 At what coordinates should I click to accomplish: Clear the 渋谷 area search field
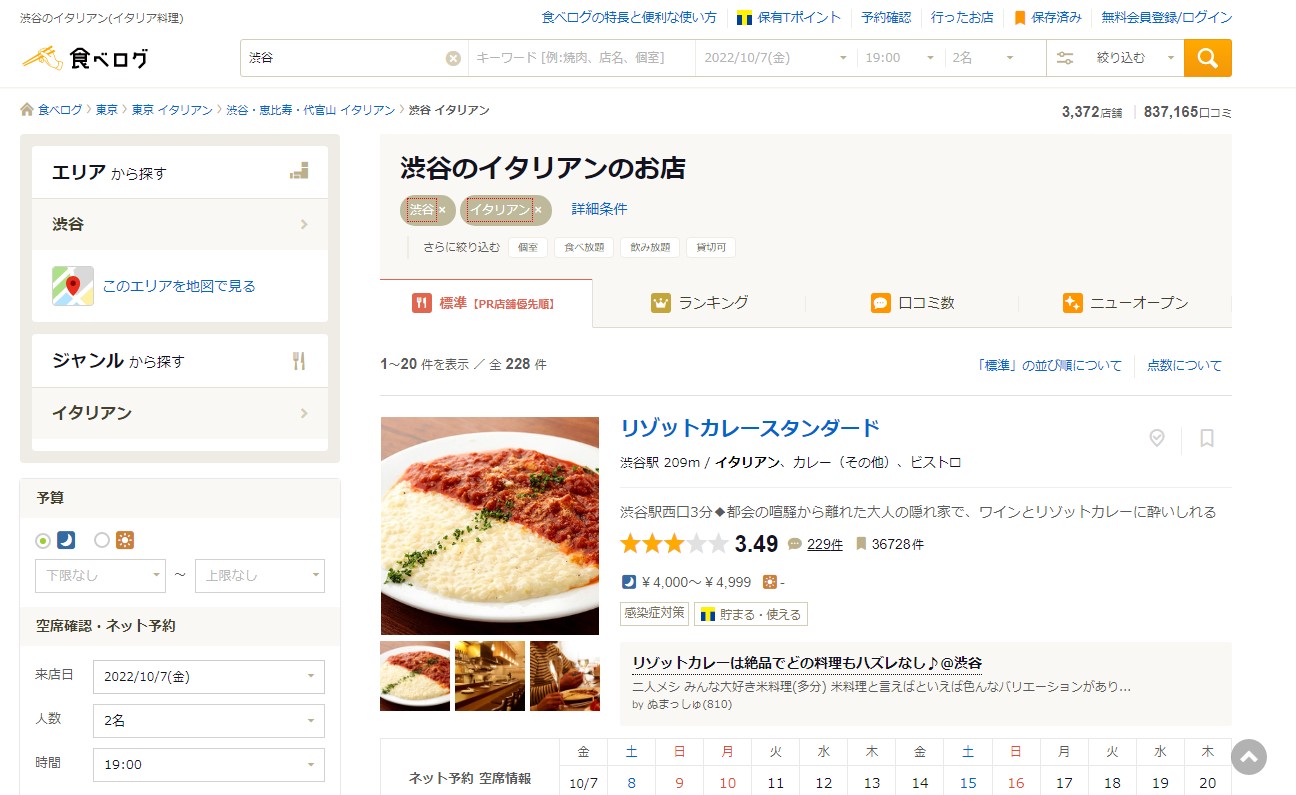[453, 58]
